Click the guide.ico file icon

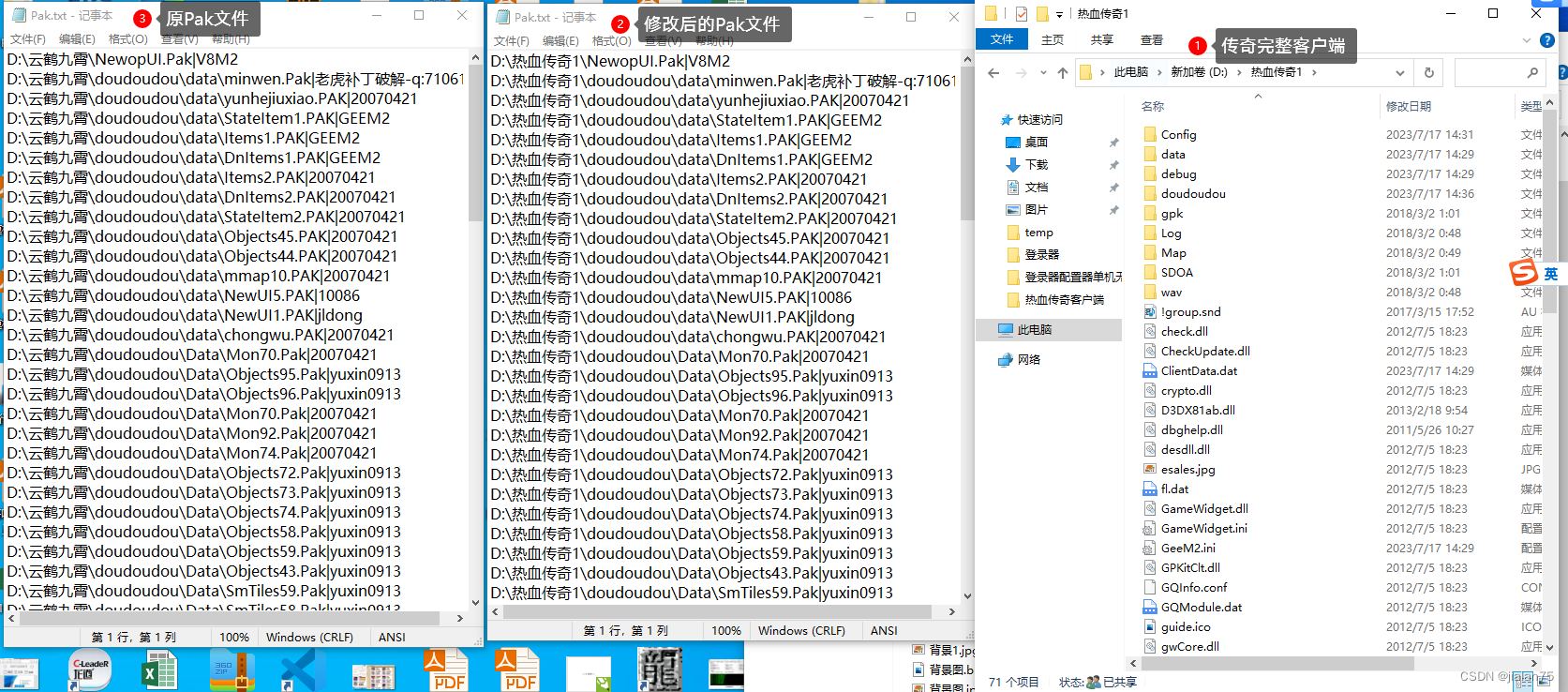point(1150,626)
